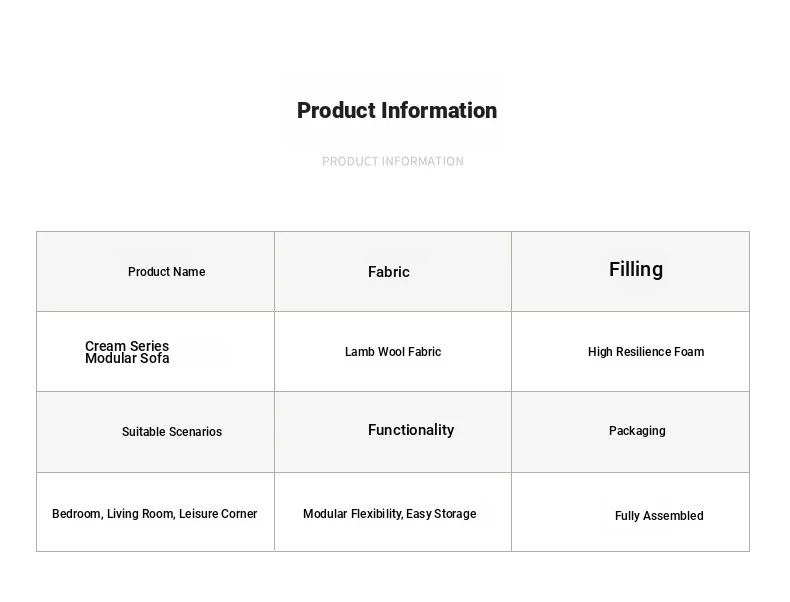Select the Functionality header cell

[393, 432]
